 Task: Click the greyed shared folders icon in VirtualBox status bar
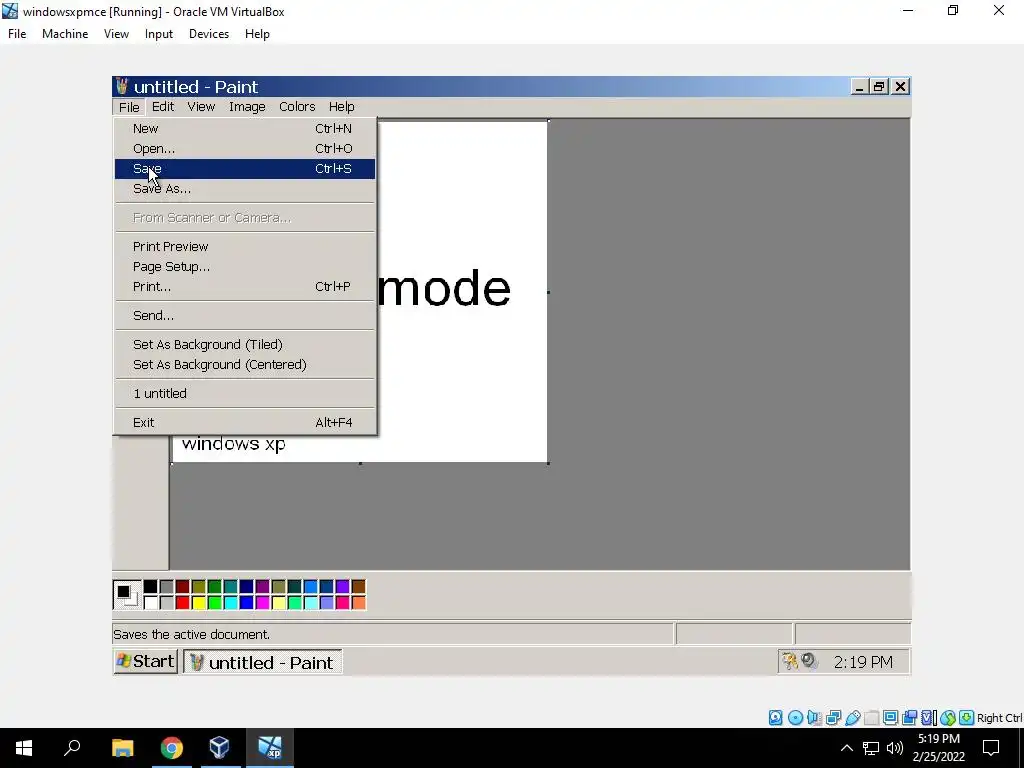tap(871, 718)
